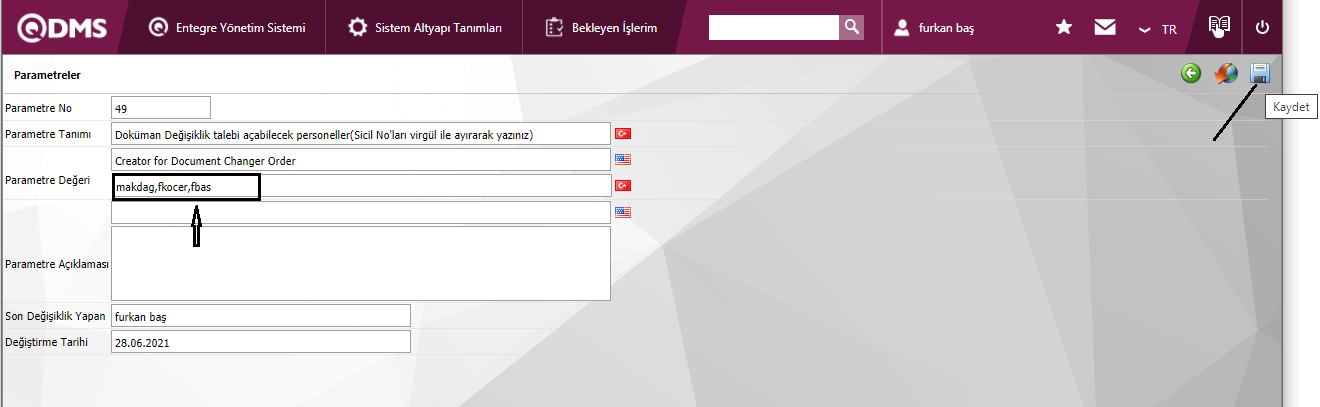Open Sistem Altyapı Tanımları menu
The height and width of the screenshot is (407, 1320).
(x=425, y=27)
